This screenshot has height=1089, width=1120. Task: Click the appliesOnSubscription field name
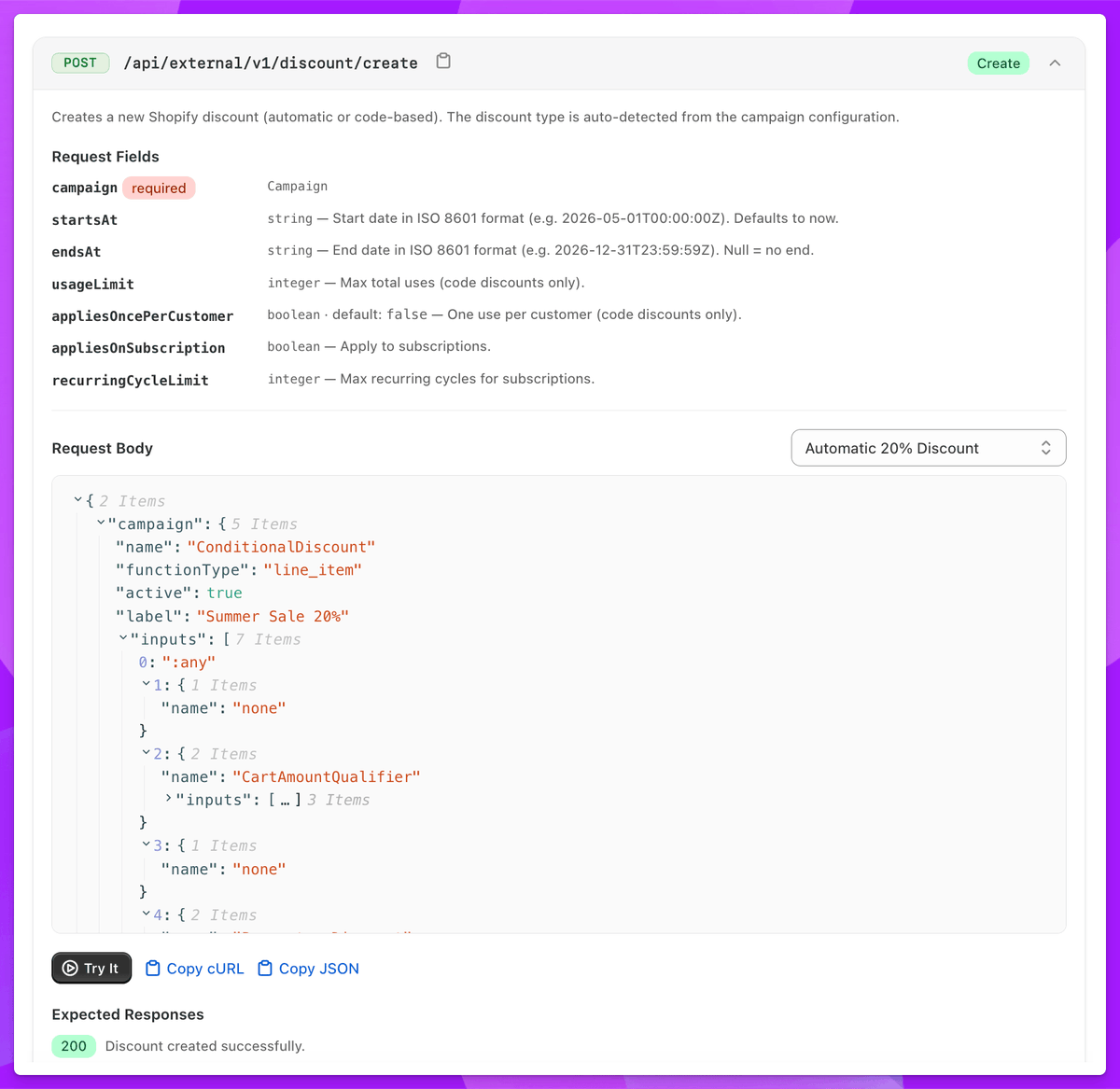click(x=139, y=348)
